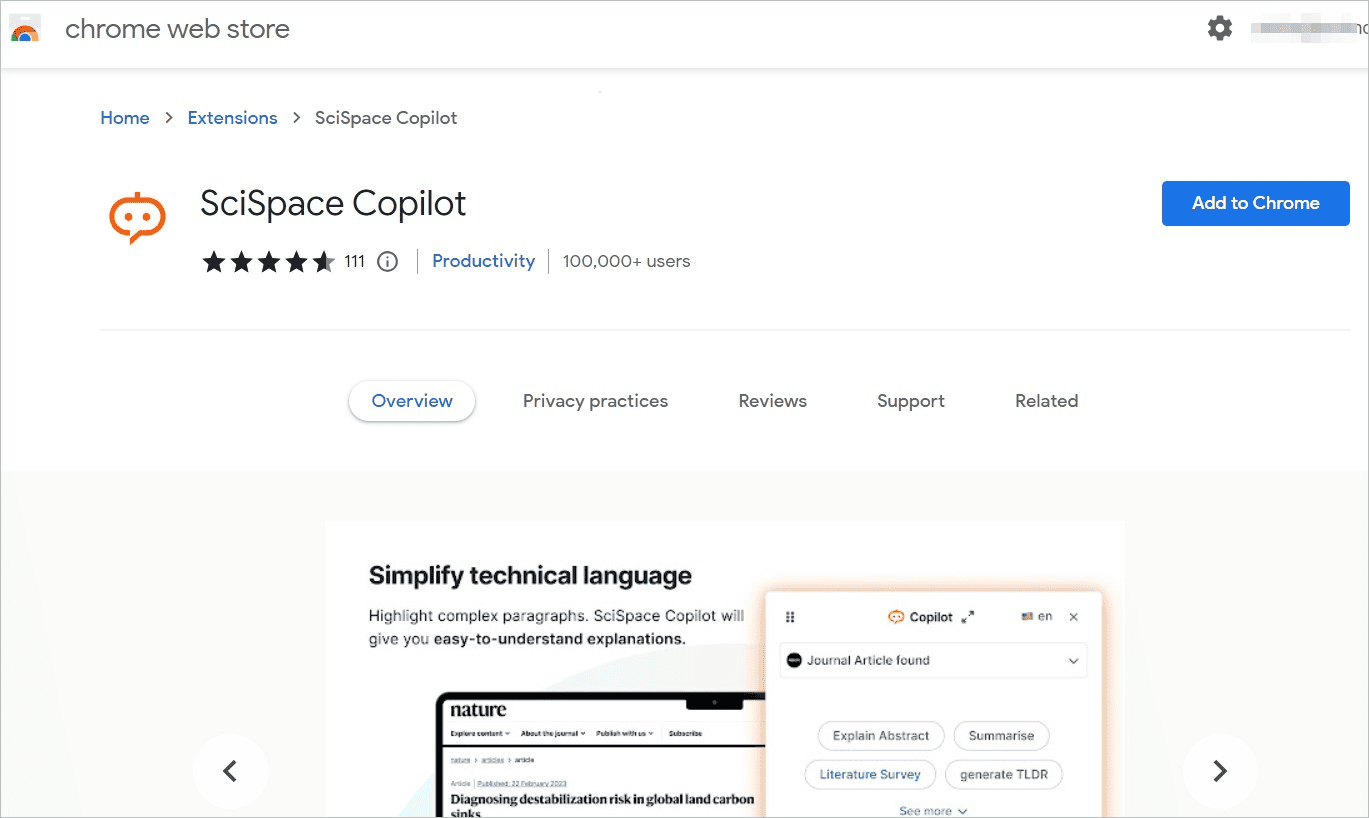The image size is (1369, 818).
Task: Click the nature journal logo in screenshot
Action: pyautogui.click(x=478, y=710)
